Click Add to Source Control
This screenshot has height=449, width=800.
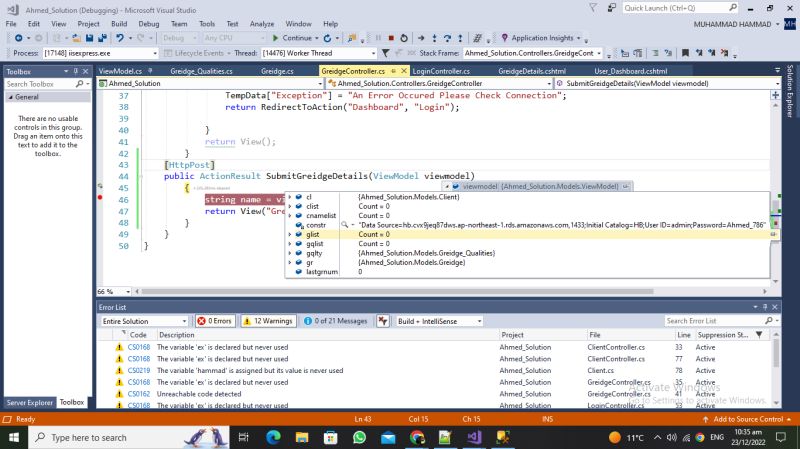(748, 419)
